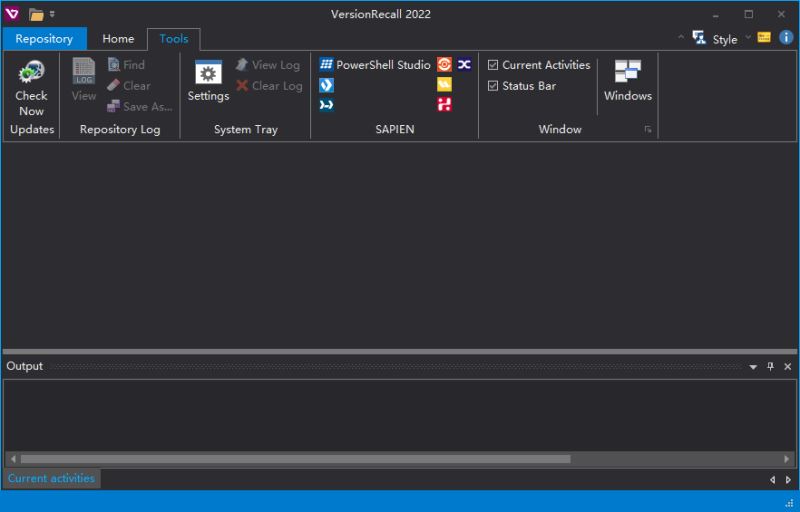The image size is (800, 512).
Task: Click the VersionRecall logo in title bar
Action: pyautogui.click(x=12, y=14)
